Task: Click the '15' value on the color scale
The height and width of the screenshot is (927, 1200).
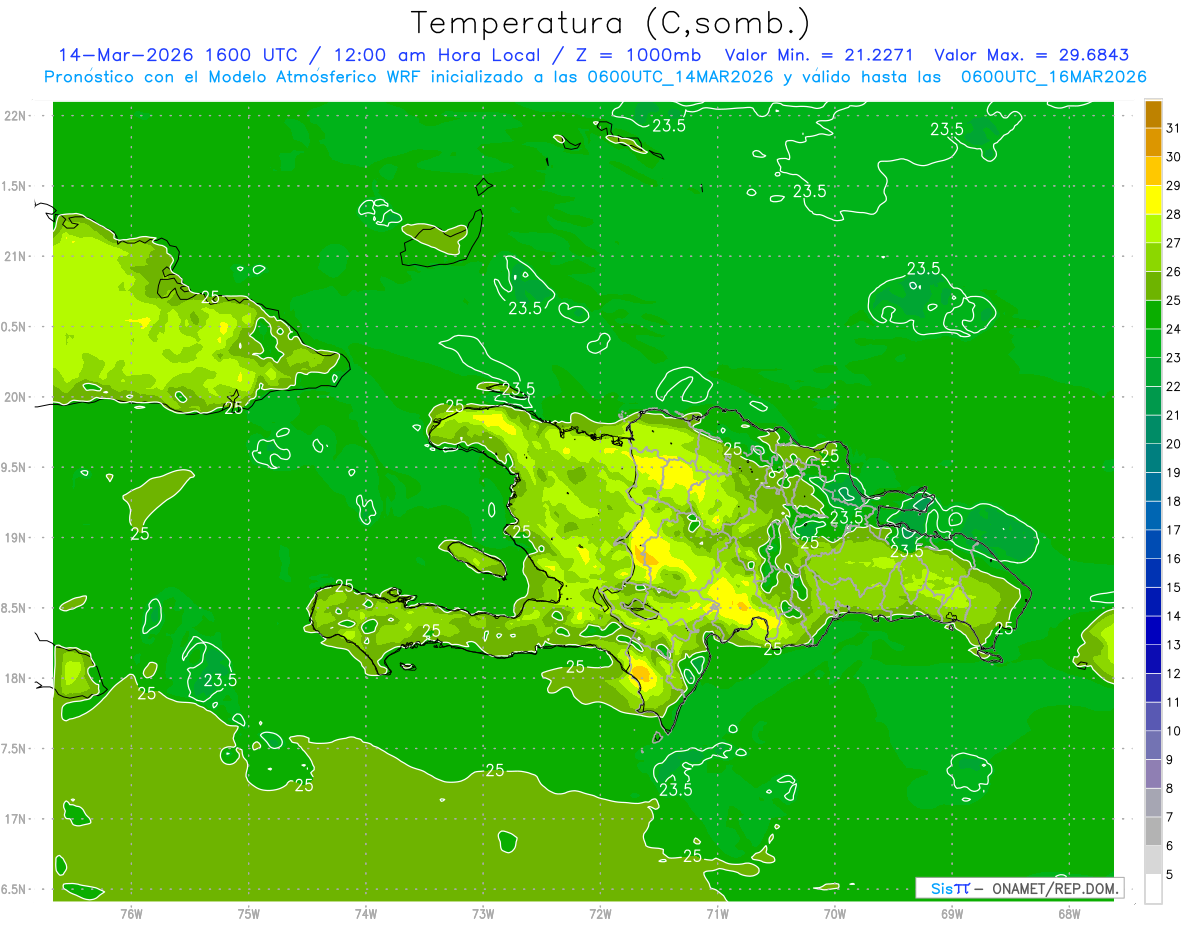Action: (x=1174, y=588)
